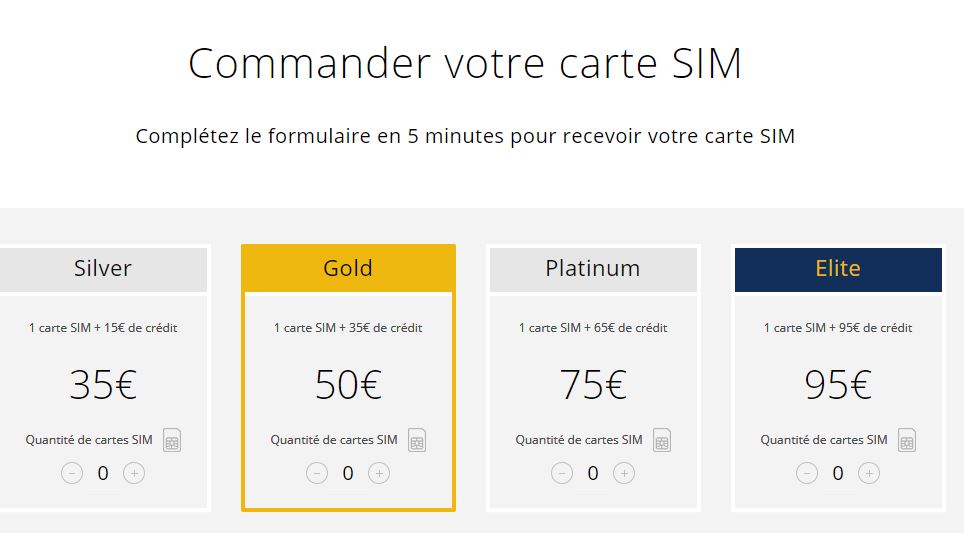Select the Elite plan header
964x533 pixels.
point(838,269)
